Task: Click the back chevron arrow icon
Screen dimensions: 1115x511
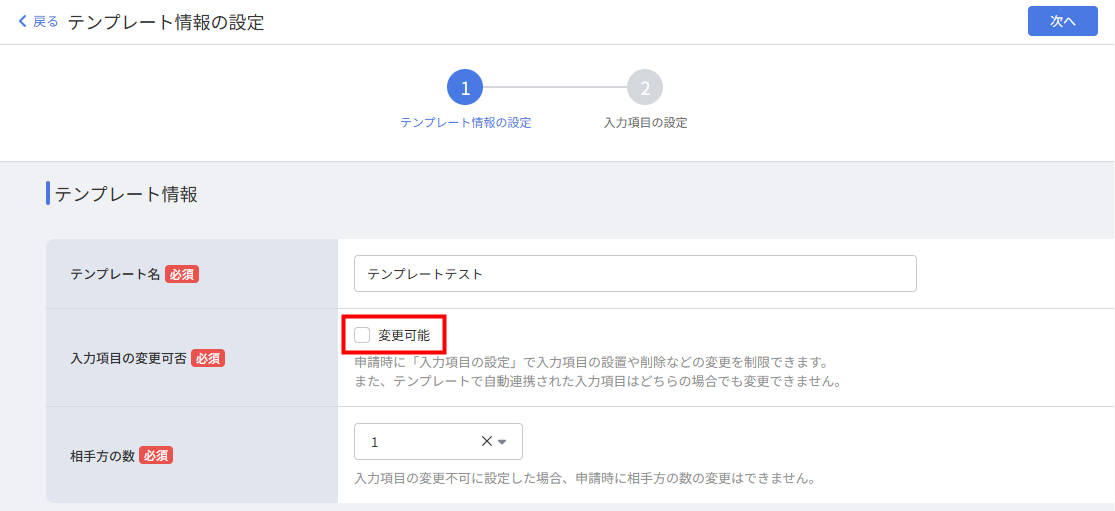Action: 23,21
